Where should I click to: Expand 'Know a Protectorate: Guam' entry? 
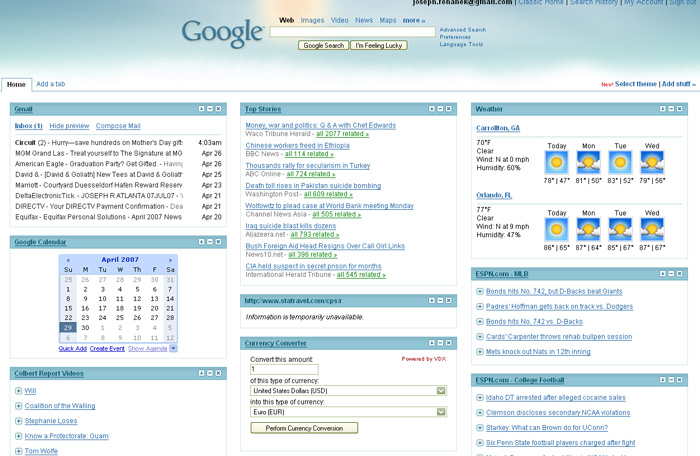click(18, 436)
